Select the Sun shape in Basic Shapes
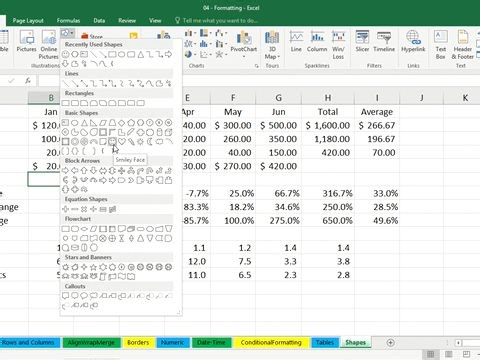This screenshot has height=360, width=480. click(x=141, y=142)
